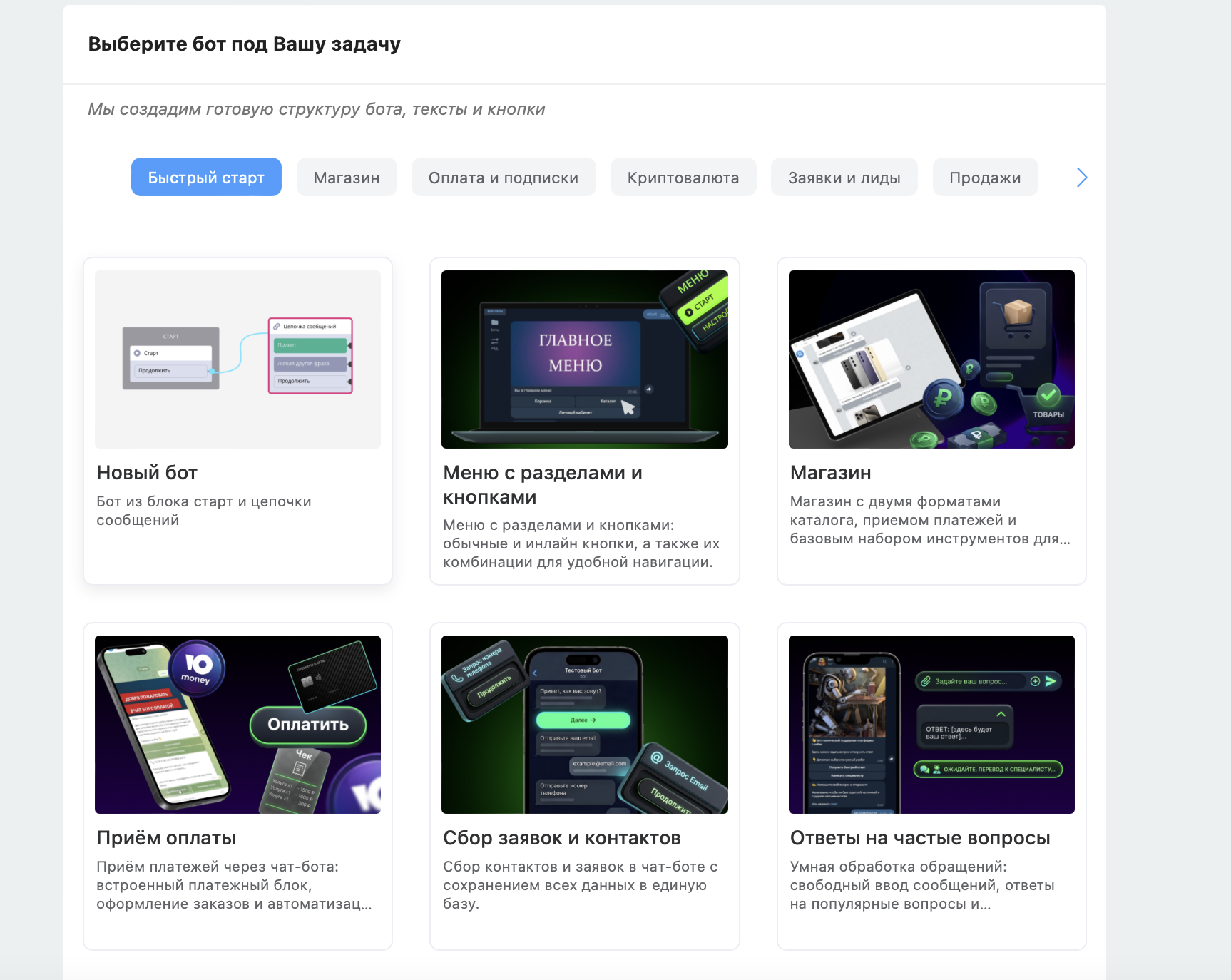
Task: Switch to the Магазин category tab
Action: tap(347, 177)
